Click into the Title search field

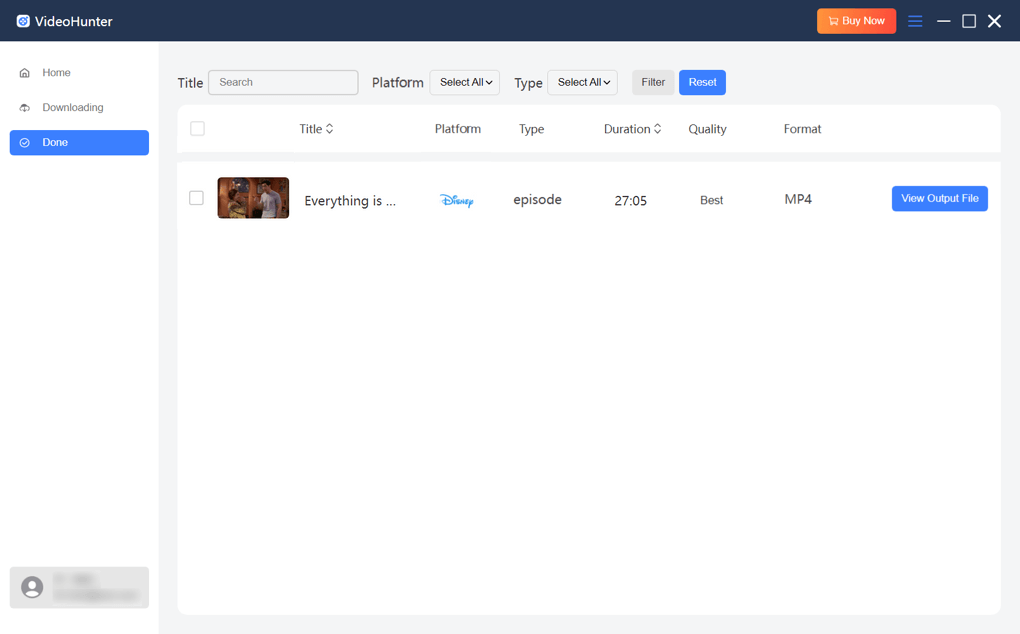click(283, 83)
